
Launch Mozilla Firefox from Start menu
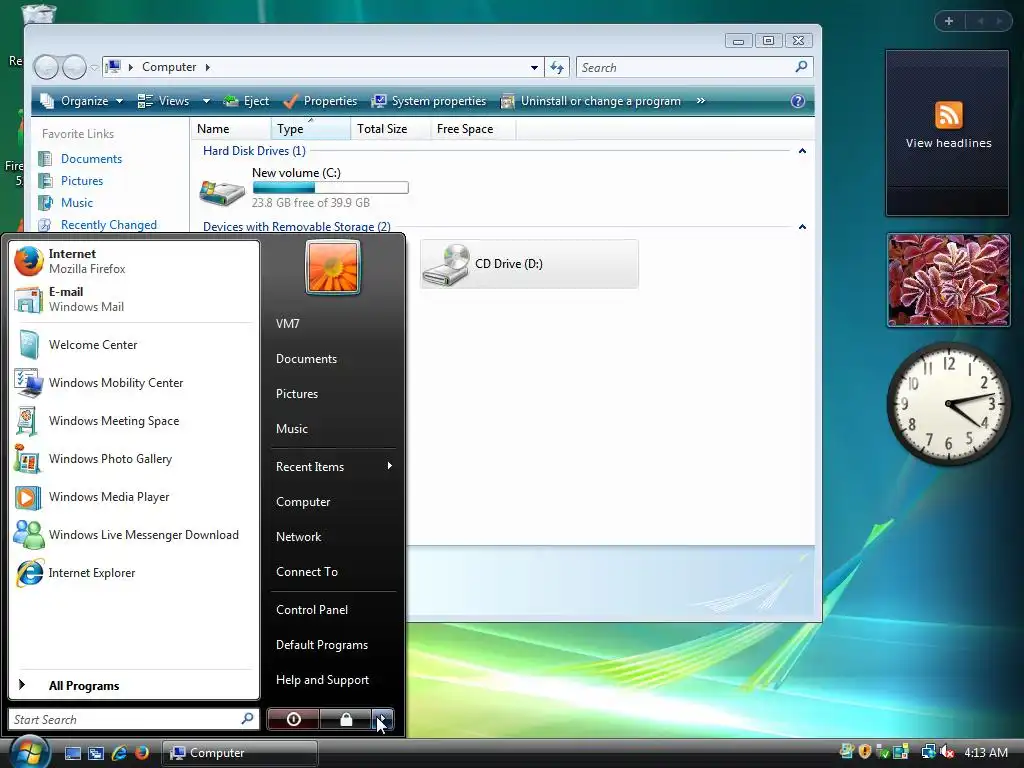134,261
